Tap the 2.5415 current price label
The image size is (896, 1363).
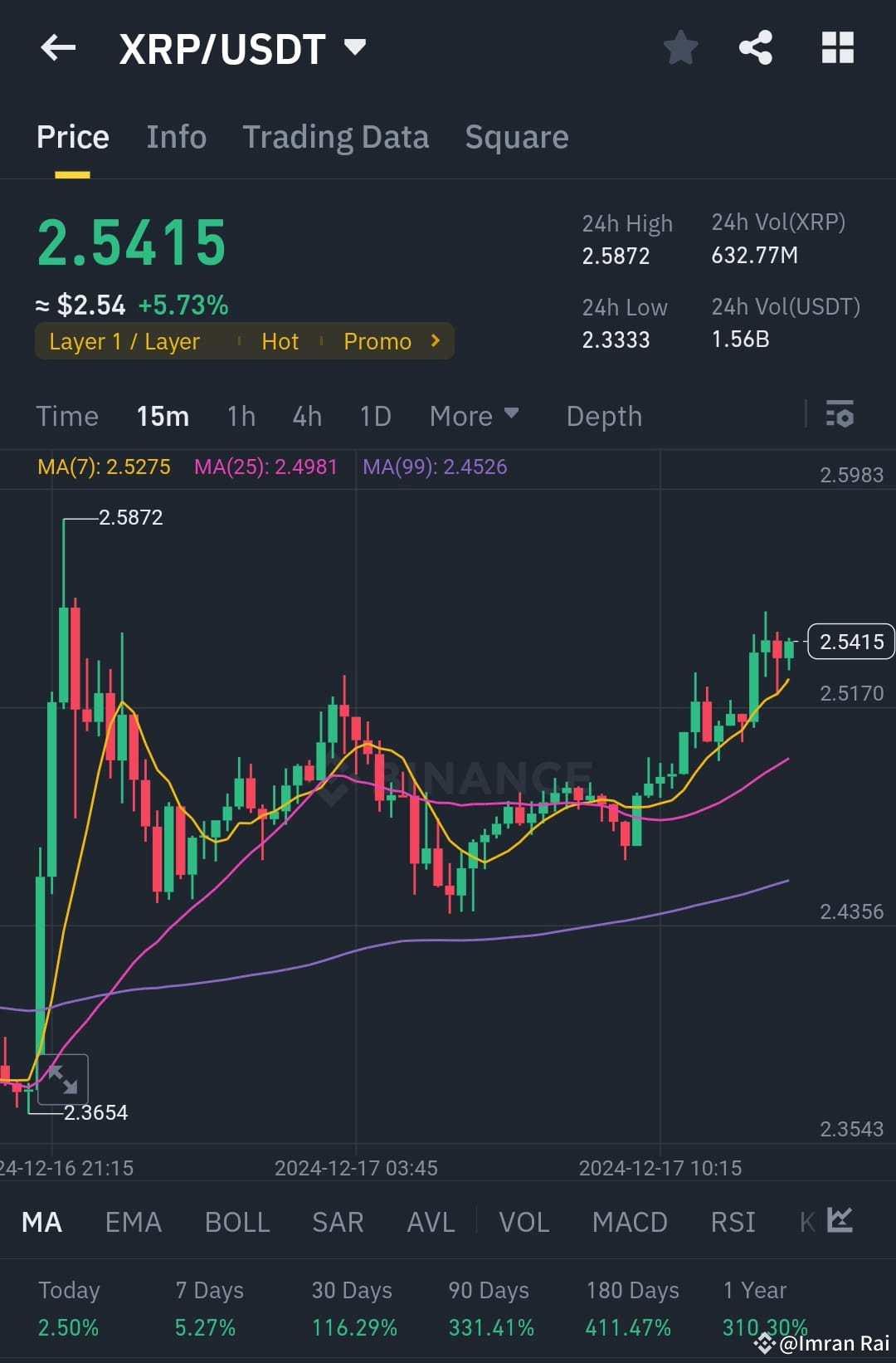(x=850, y=641)
